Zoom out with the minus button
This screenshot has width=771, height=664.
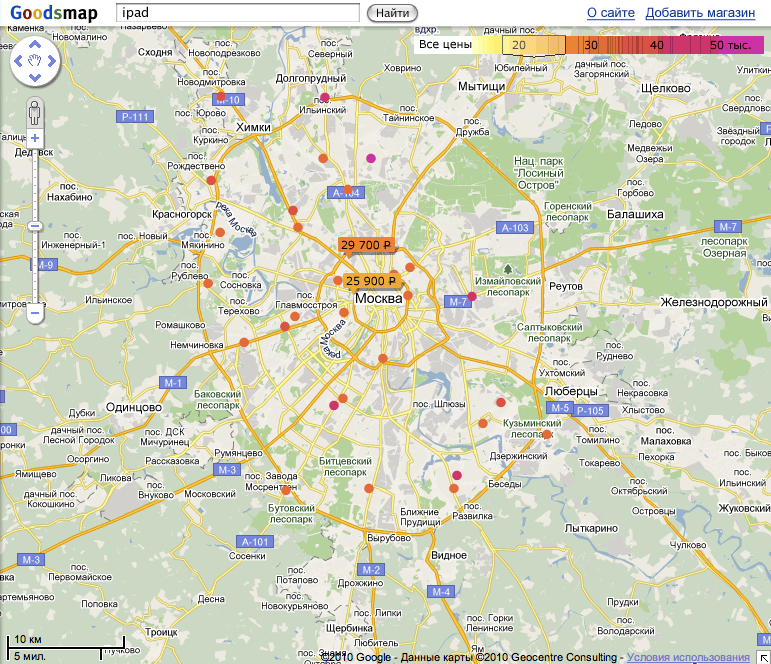click(x=35, y=313)
